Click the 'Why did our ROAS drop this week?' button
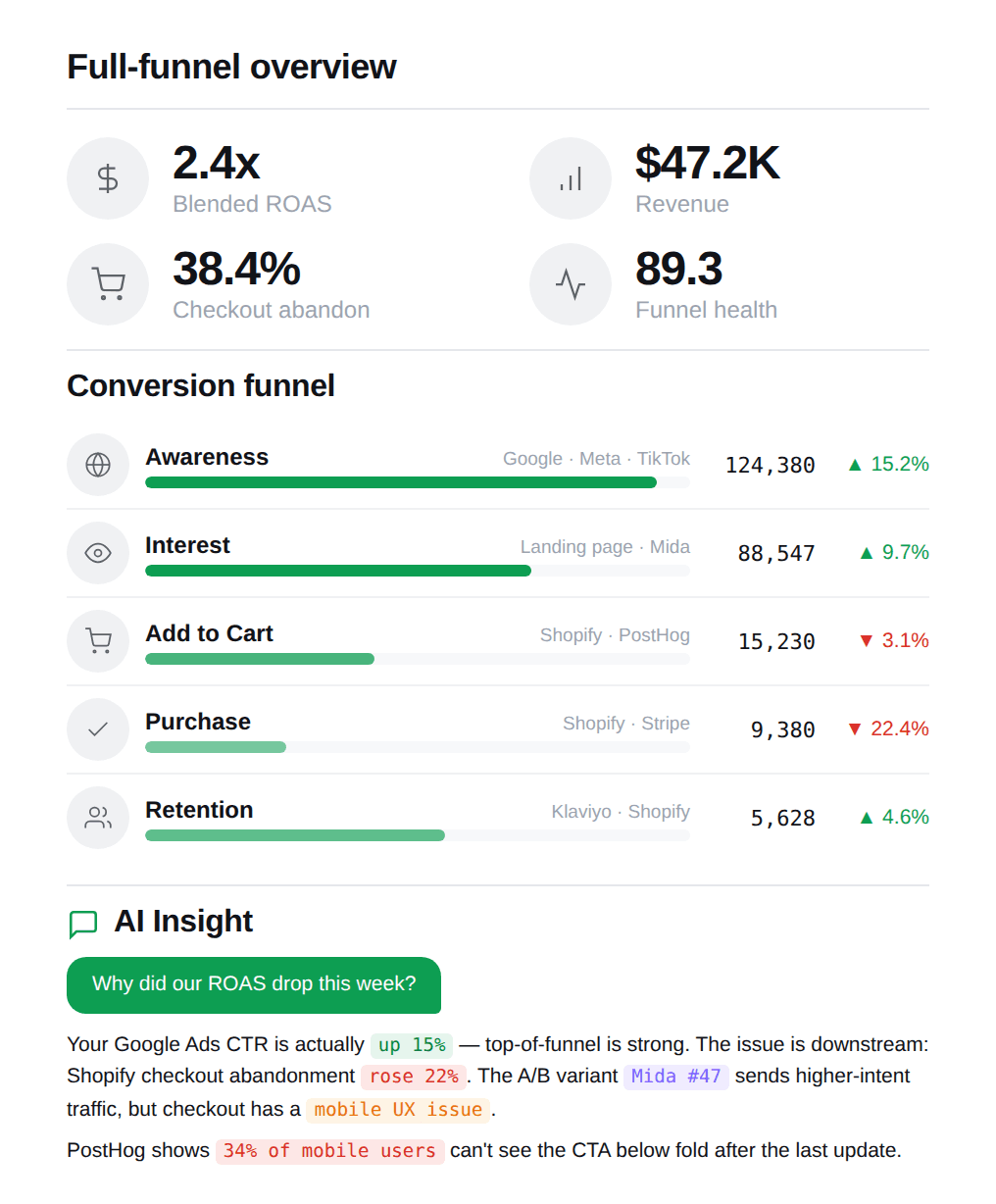Viewport: 996px width, 1204px height. pyautogui.click(x=253, y=984)
